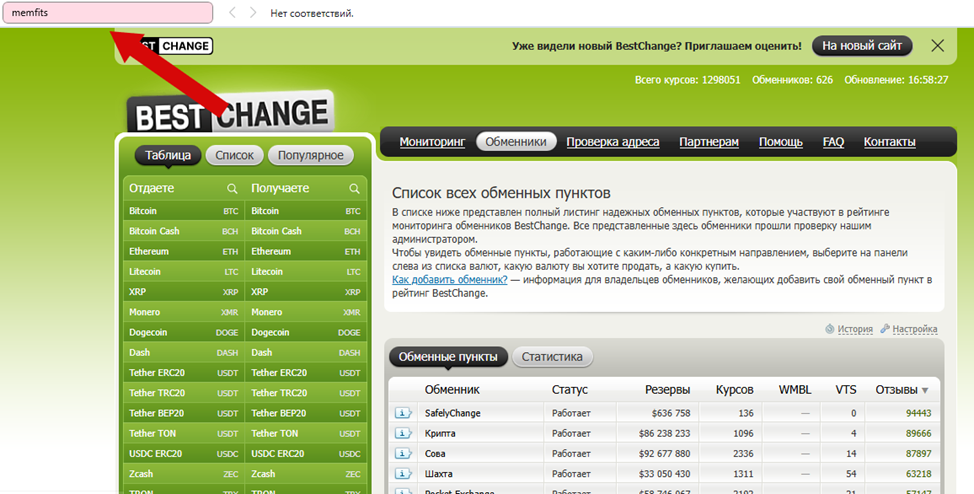Select Tether TON in the Отдаете column

pos(184,433)
